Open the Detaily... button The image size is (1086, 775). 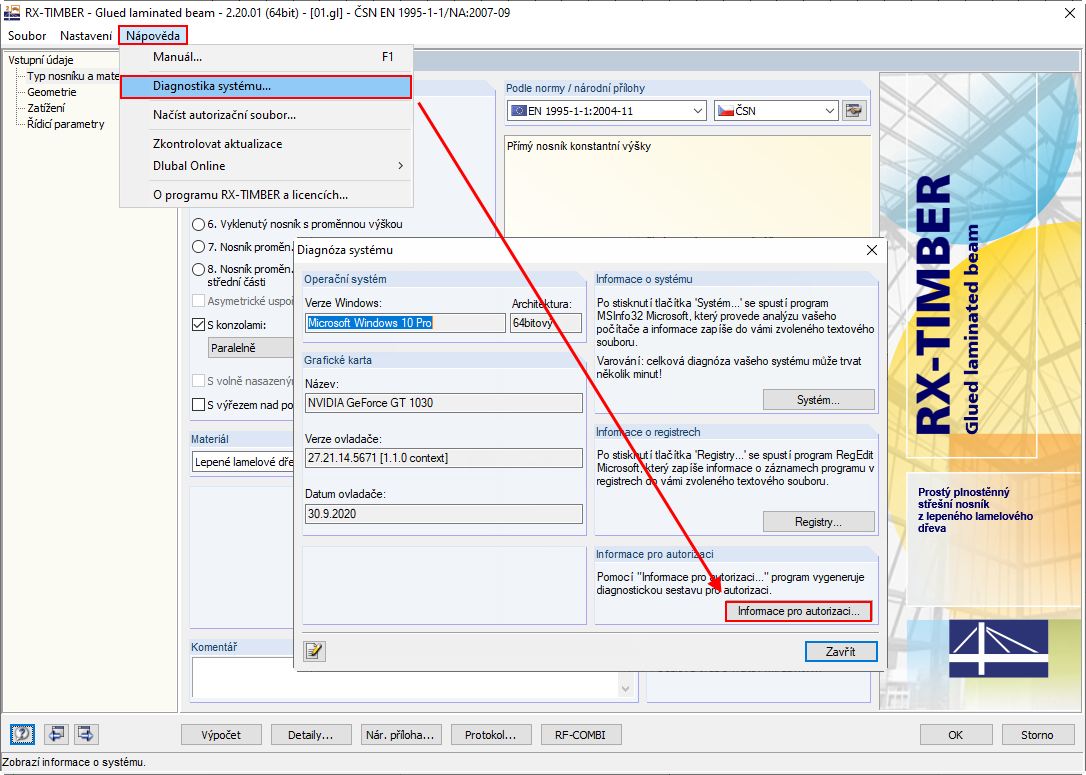tap(311, 735)
